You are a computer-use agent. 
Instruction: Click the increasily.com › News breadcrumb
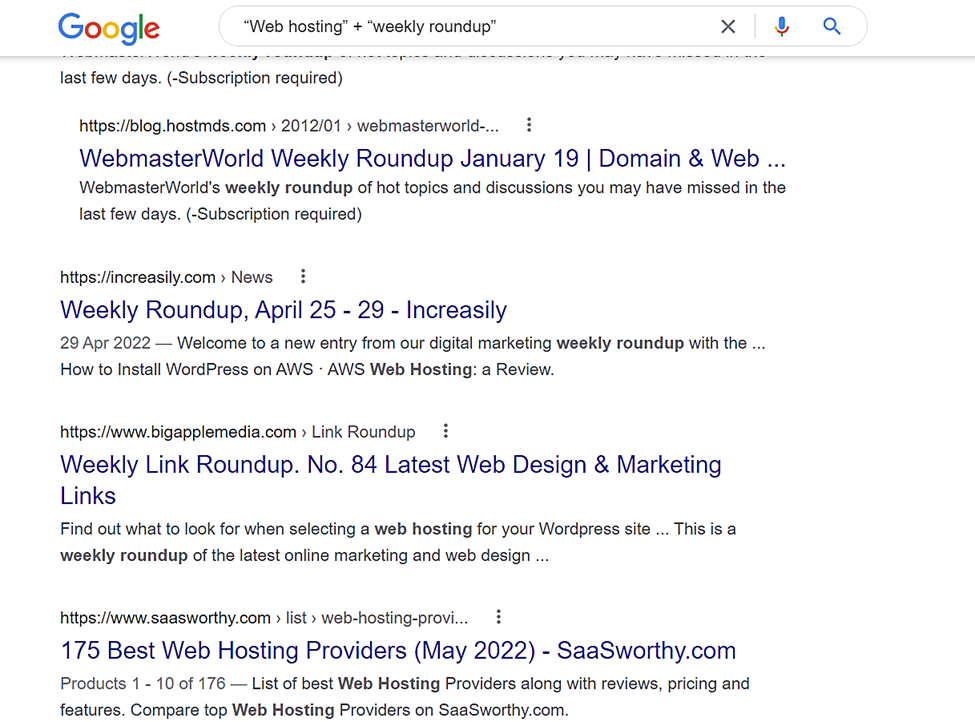tap(166, 277)
